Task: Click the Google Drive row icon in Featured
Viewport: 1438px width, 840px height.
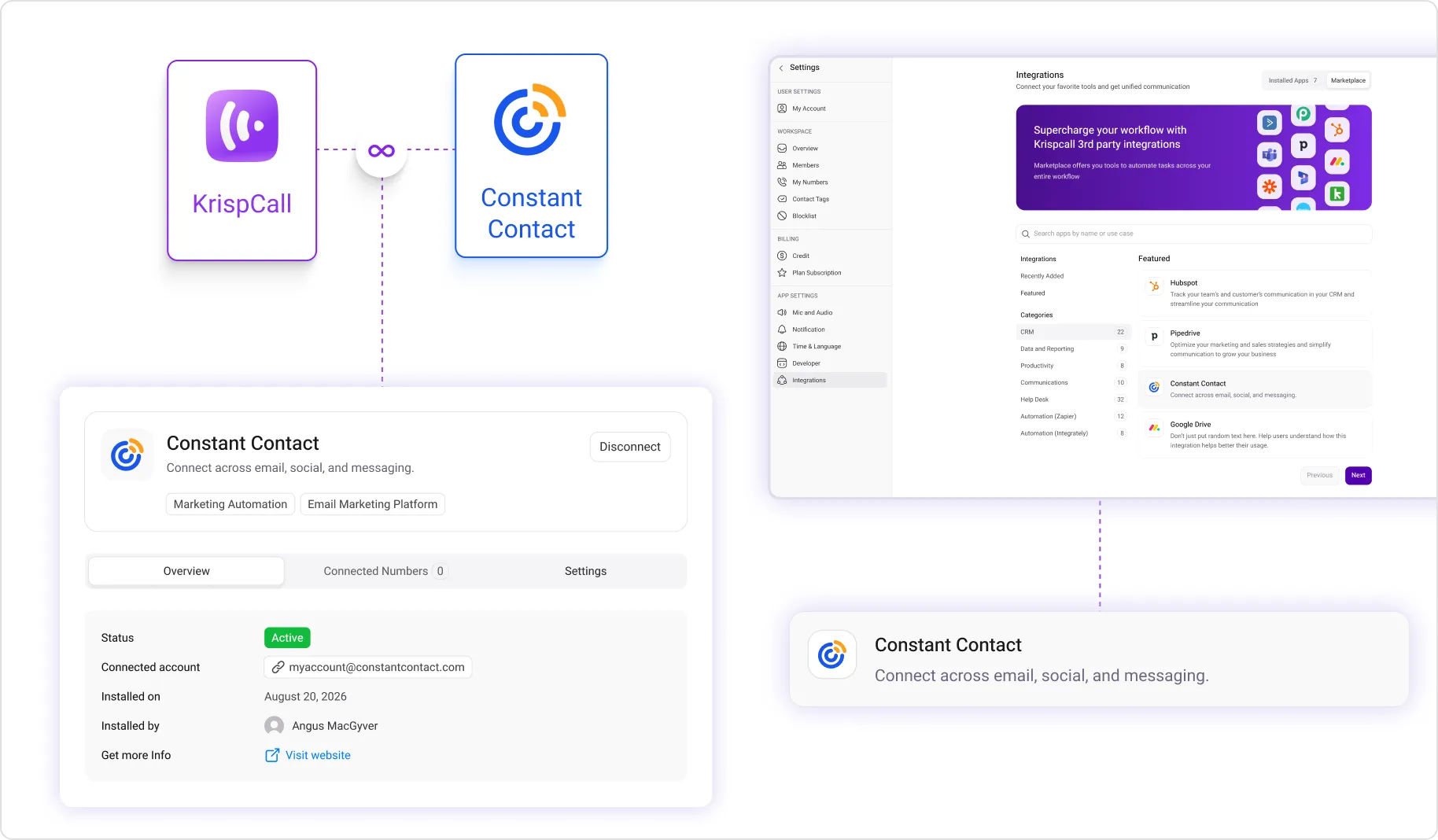Action: pyautogui.click(x=1154, y=428)
